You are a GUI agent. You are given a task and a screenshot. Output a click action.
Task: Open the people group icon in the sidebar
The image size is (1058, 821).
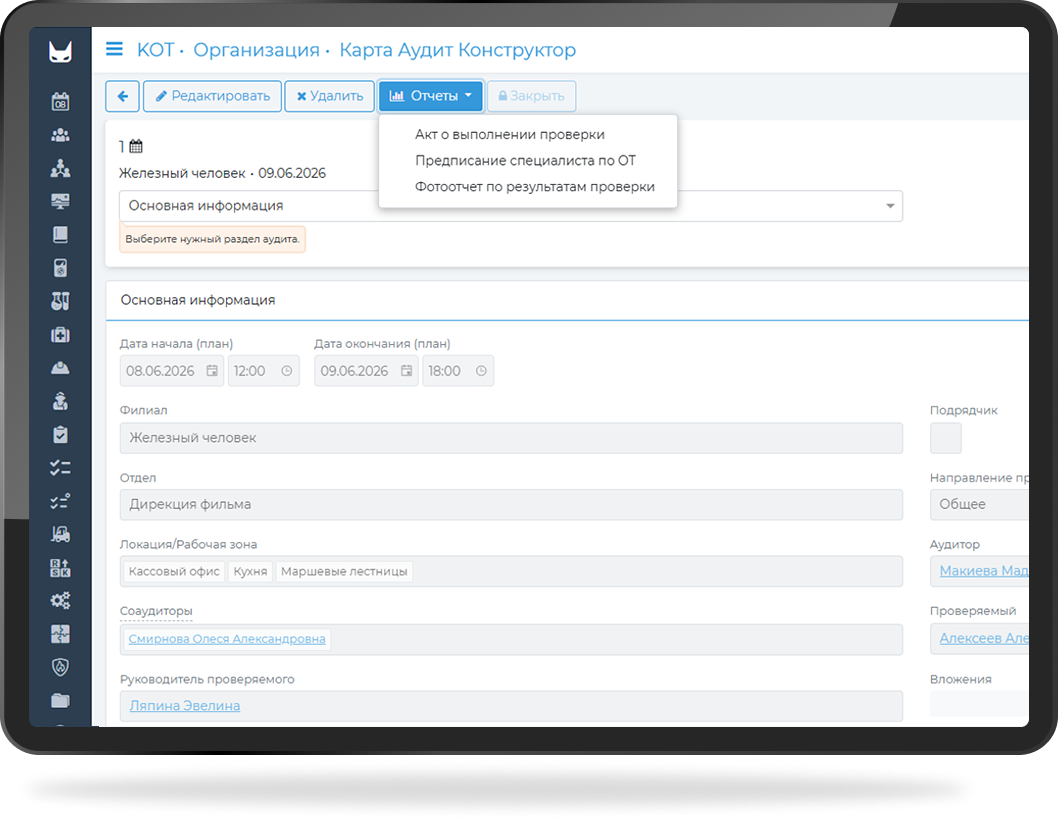click(60, 135)
